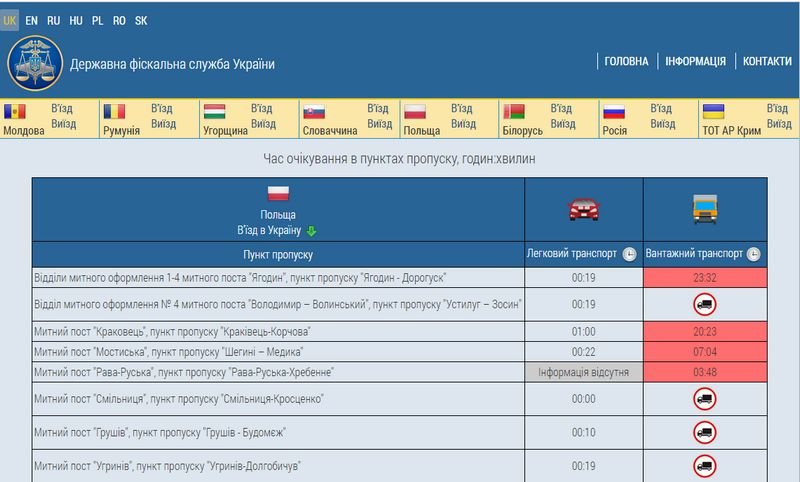Switch language to PL
800x482 pixels.
tap(98, 20)
